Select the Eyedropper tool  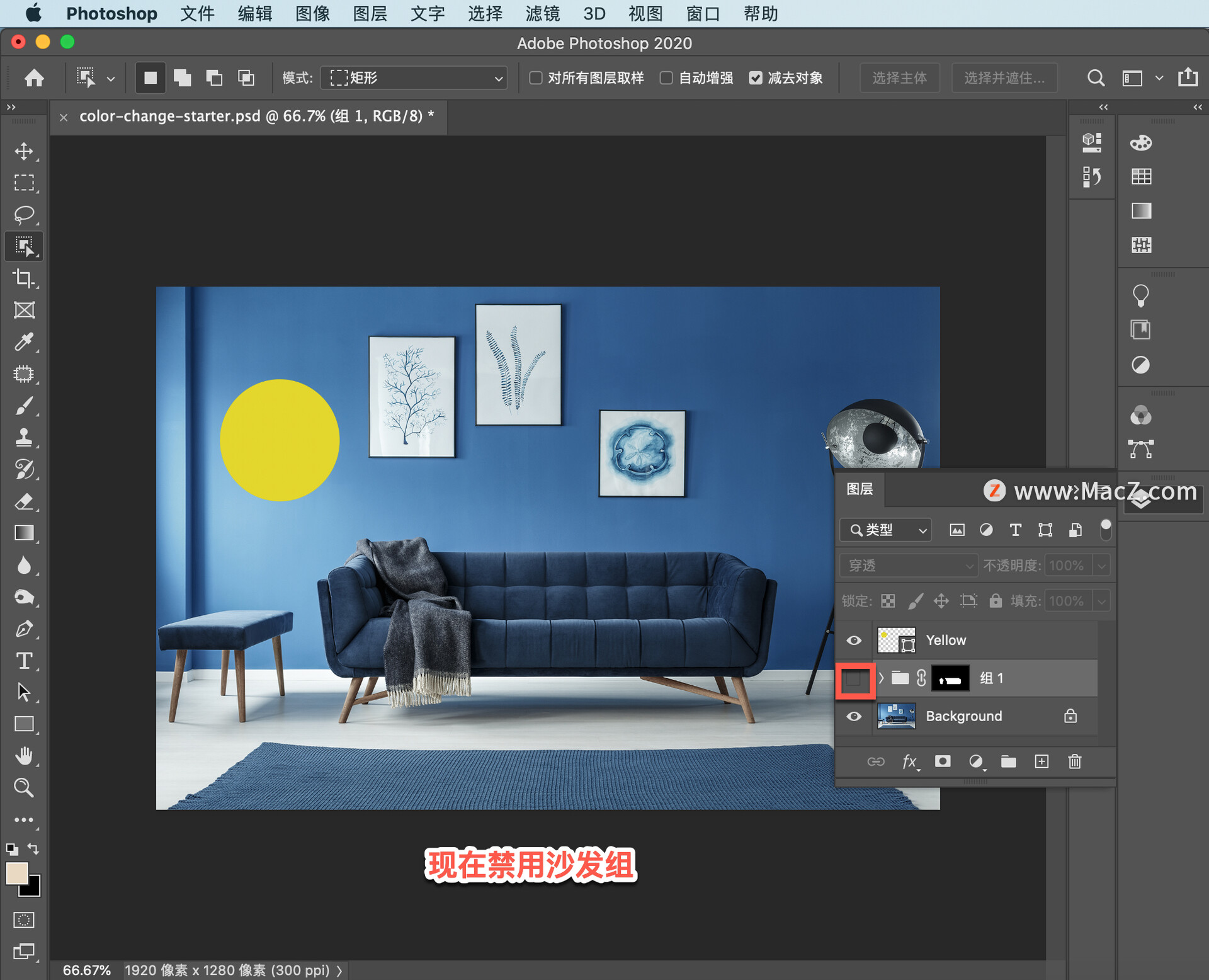tap(24, 342)
